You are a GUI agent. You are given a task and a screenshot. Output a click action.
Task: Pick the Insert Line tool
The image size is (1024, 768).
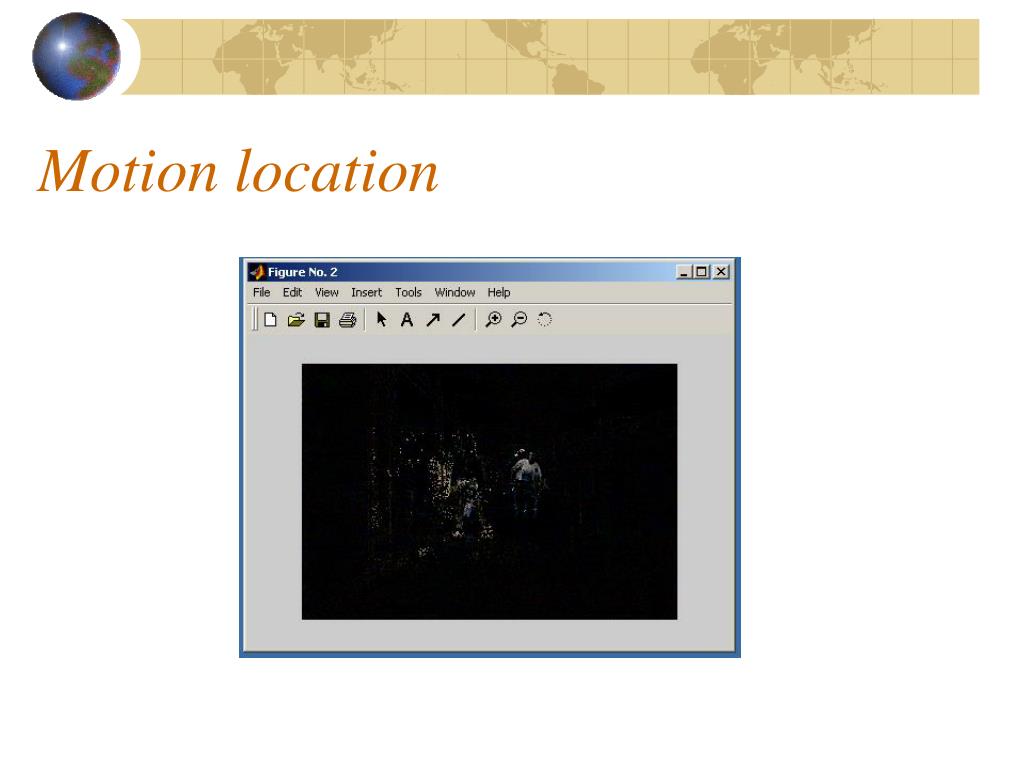[458, 319]
